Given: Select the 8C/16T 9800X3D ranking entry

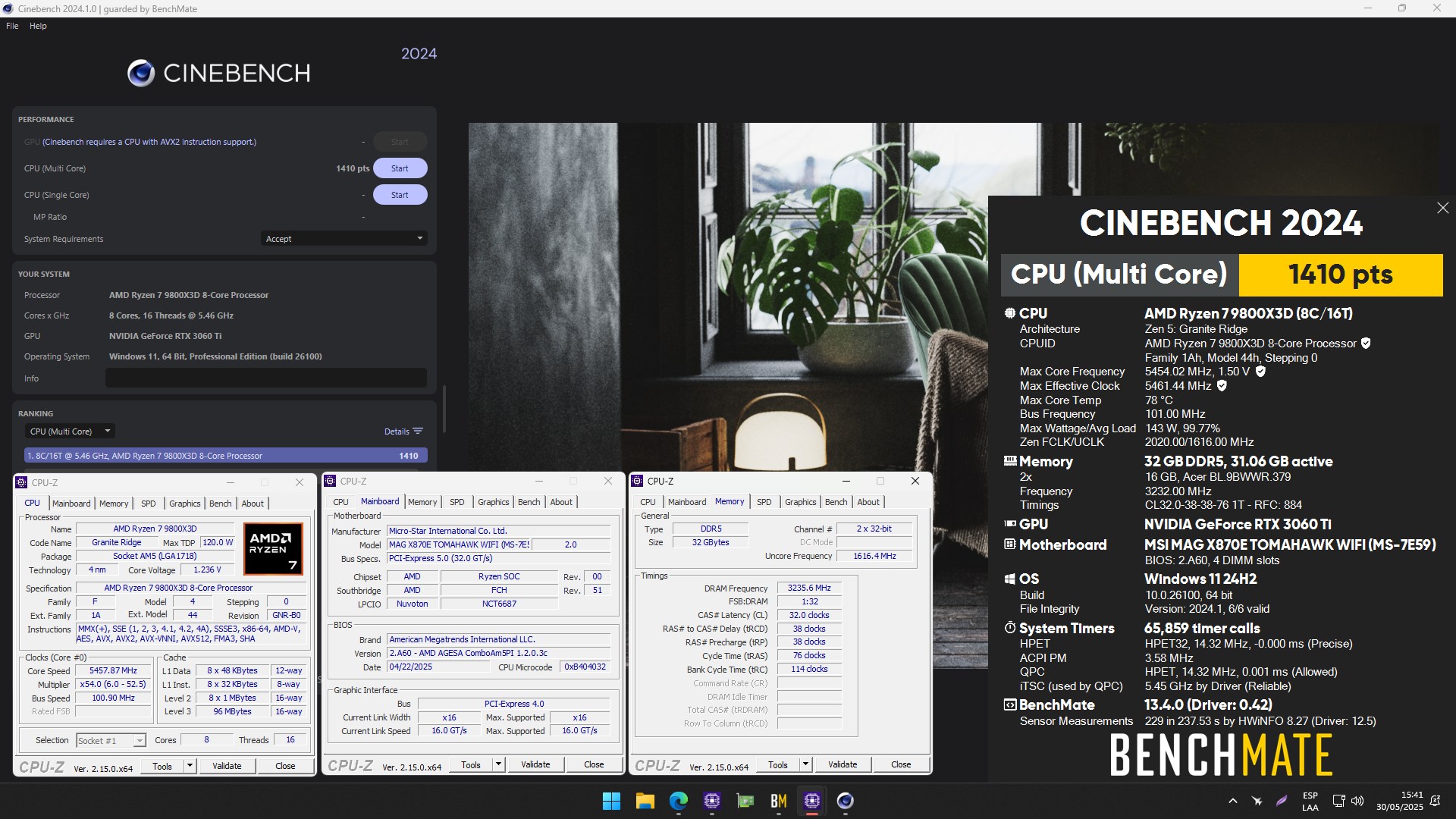Looking at the screenshot, I should tap(226, 456).
